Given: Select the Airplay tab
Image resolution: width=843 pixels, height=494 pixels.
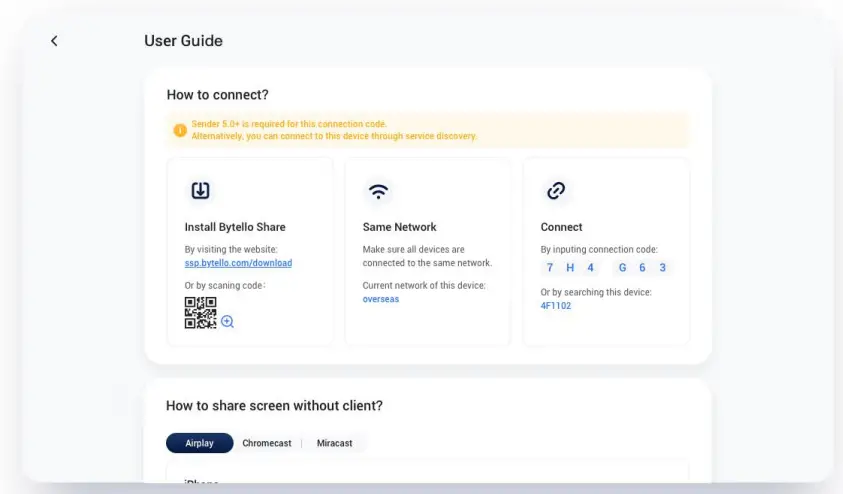Looking at the screenshot, I should [199, 443].
